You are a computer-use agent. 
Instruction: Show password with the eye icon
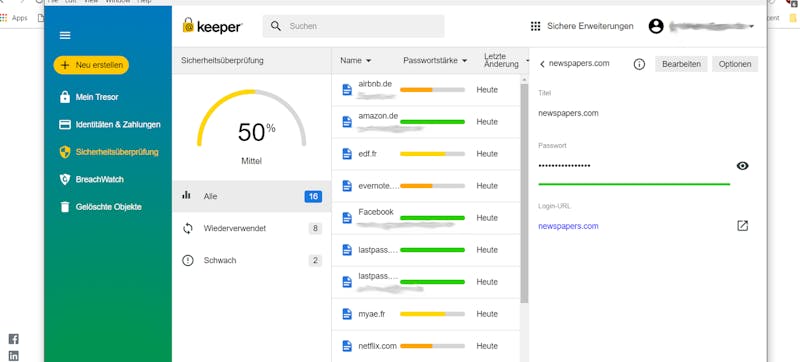(743, 166)
